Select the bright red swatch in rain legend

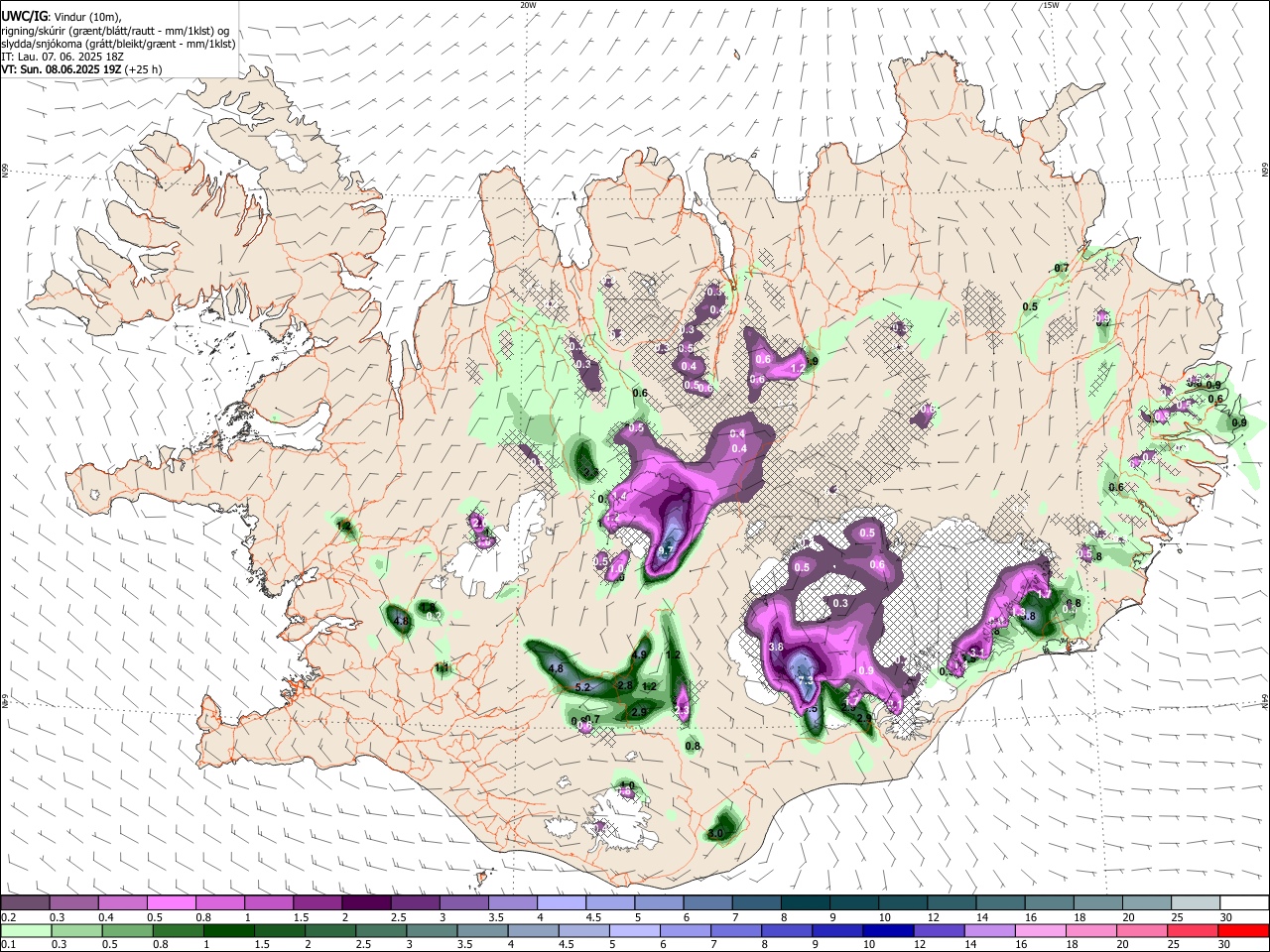(1244, 931)
